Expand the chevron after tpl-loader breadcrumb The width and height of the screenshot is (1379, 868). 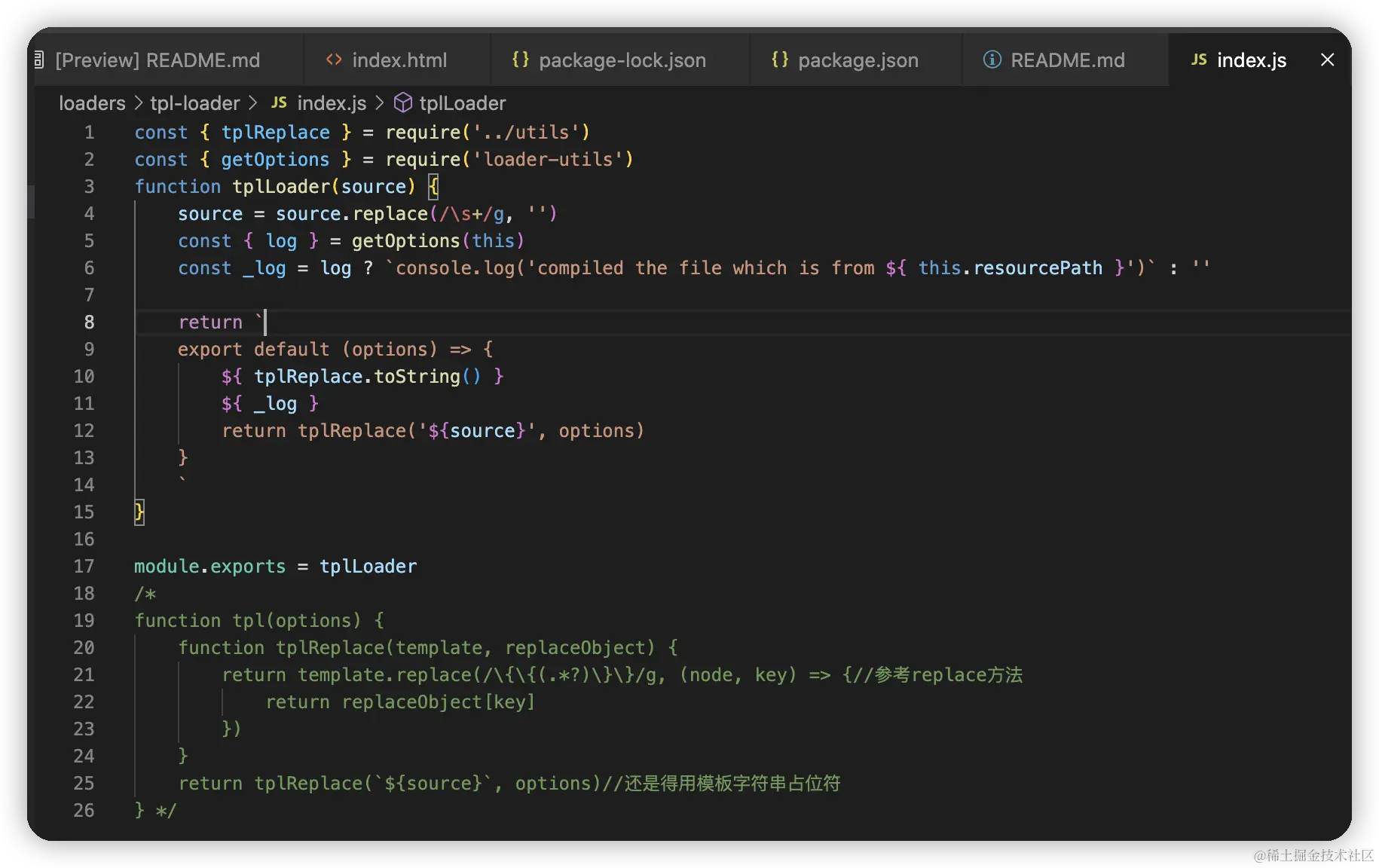(x=252, y=102)
